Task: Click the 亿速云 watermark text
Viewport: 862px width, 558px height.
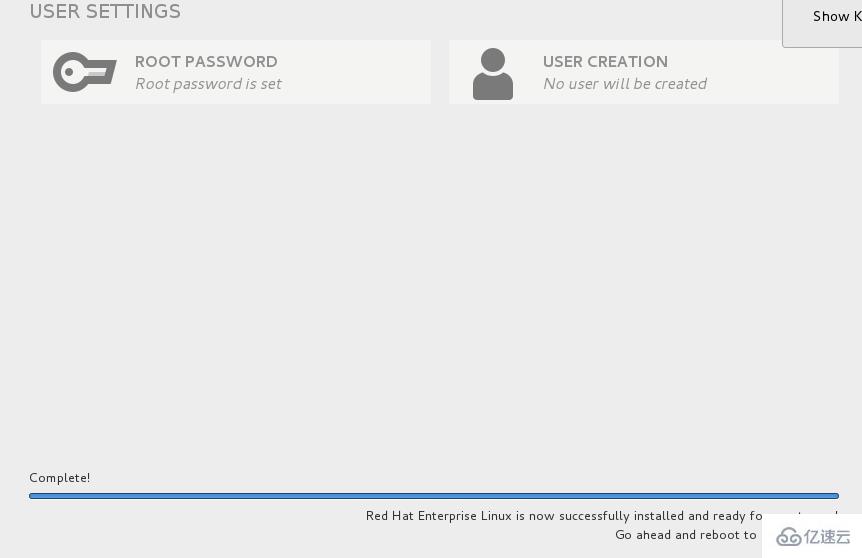Action: [828, 537]
